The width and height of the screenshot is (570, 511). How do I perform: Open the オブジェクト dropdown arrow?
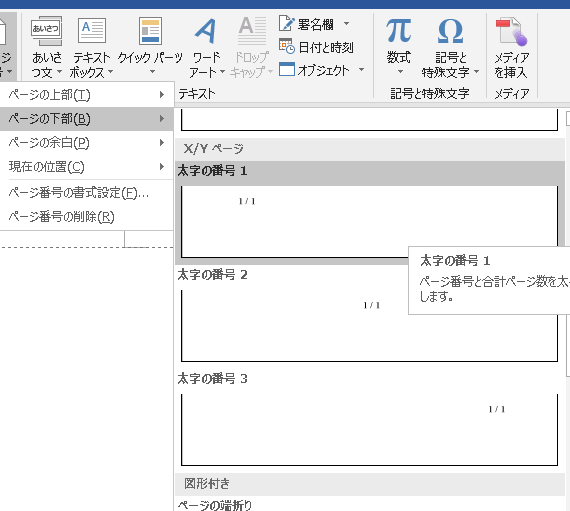[x=361, y=69]
